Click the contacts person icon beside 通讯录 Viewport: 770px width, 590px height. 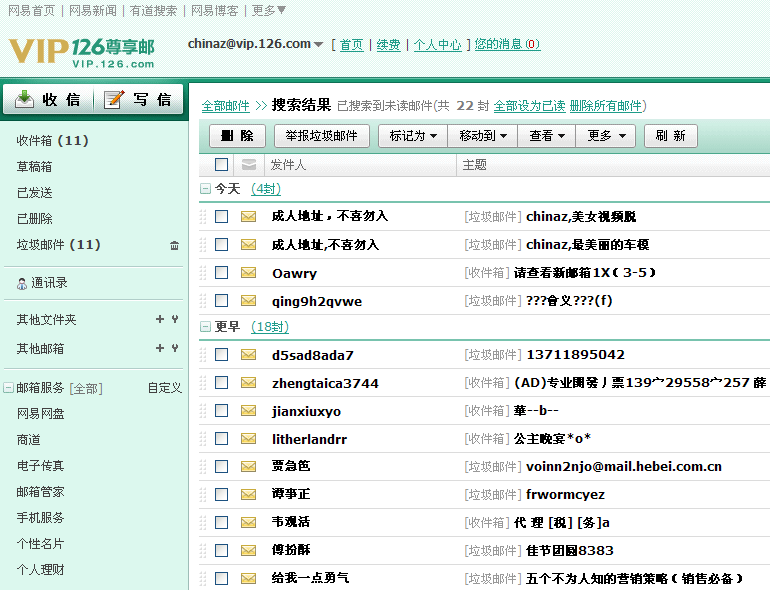[x=22, y=283]
